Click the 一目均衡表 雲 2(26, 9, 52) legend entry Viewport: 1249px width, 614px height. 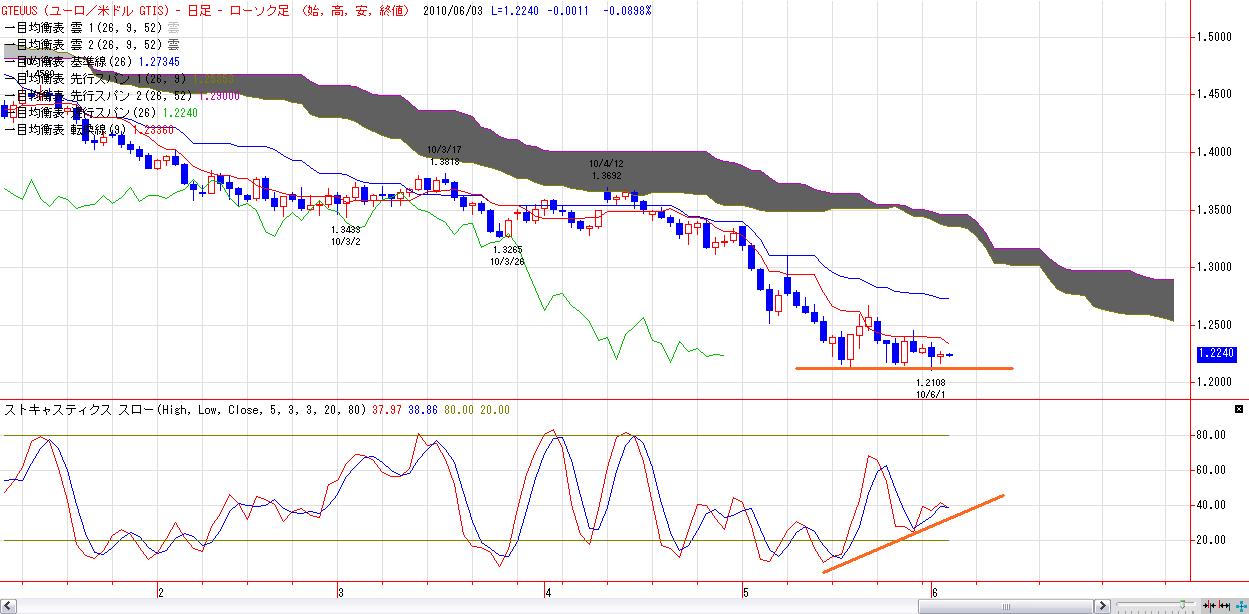92,44
